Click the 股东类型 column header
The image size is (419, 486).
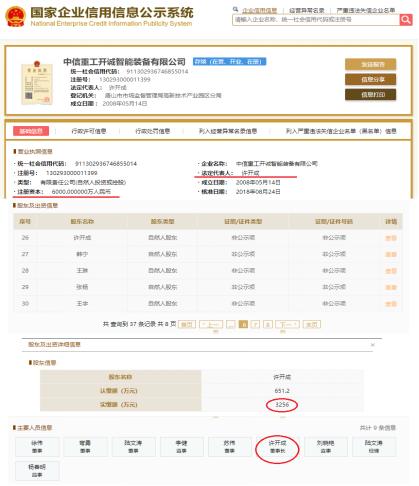click(x=162, y=221)
